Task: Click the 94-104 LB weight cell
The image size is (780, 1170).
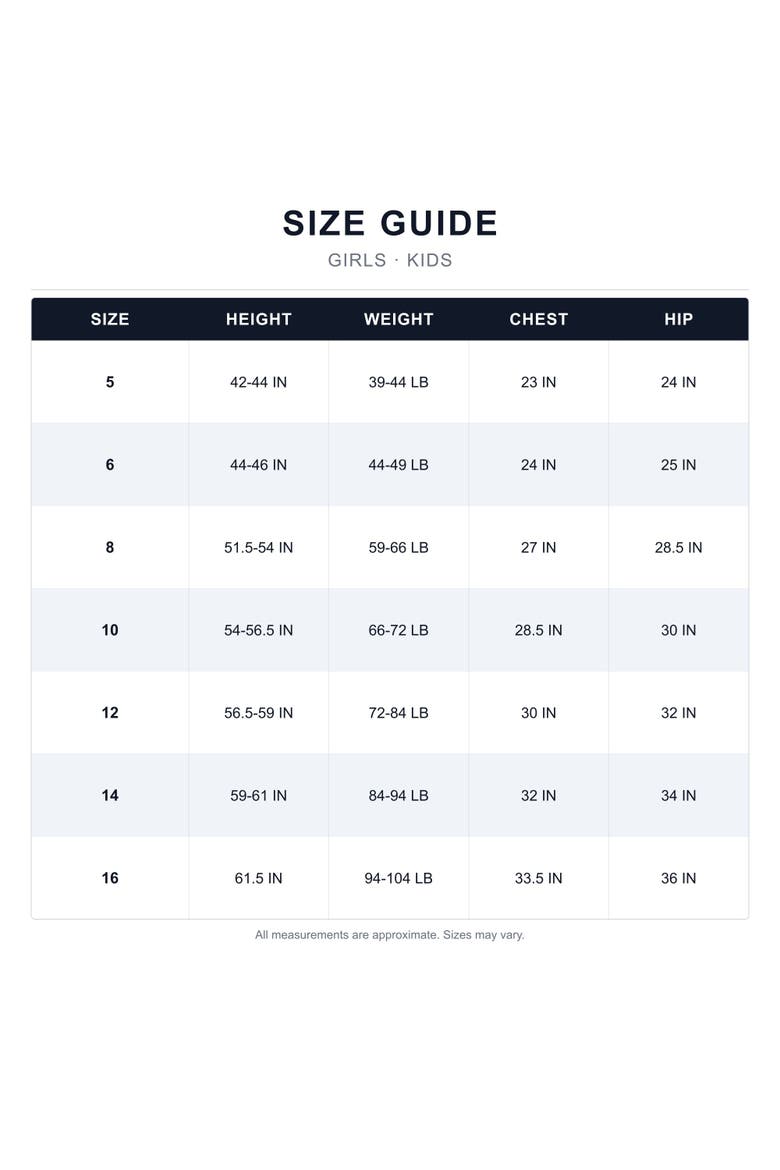Action: pyautogui.click(x=399, y=878)
